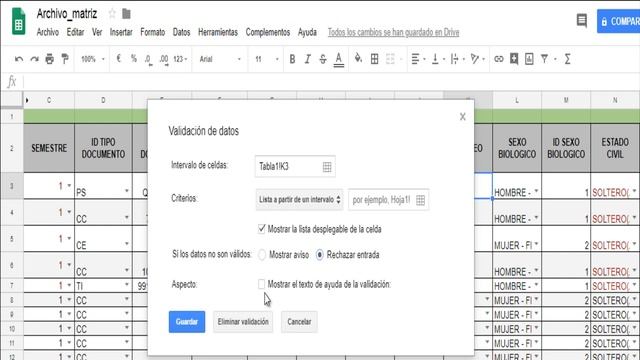Star the Archivo_matriz document
This screenshot has width=640, height=360.
[x=112, y=14]
